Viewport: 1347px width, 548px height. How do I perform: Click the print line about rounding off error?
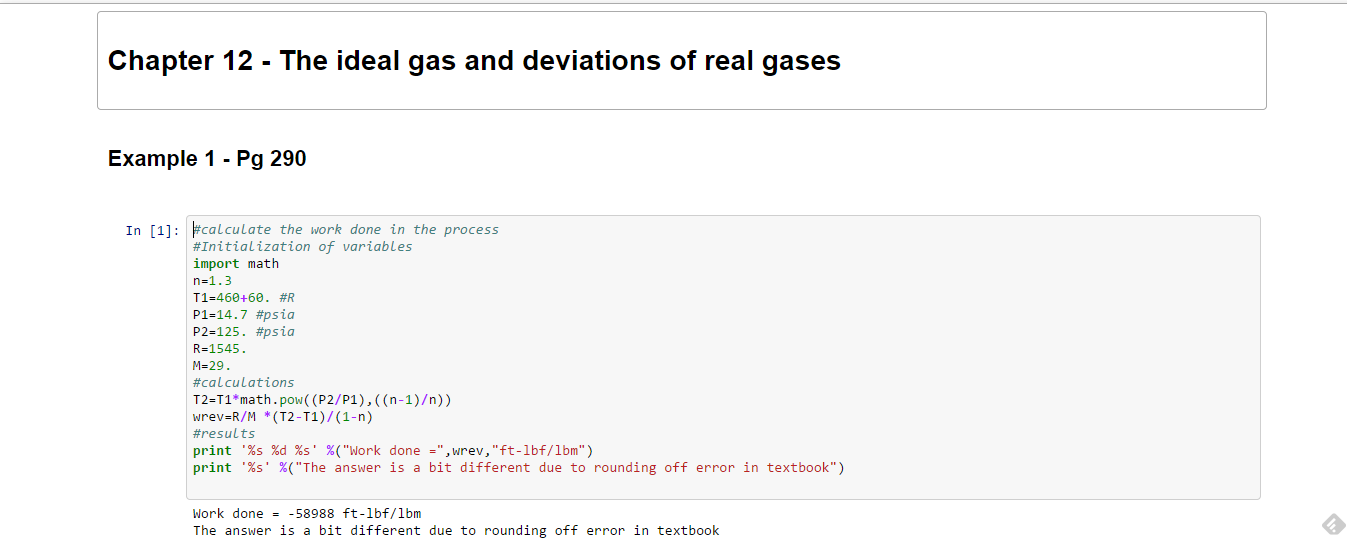[518, 468]
